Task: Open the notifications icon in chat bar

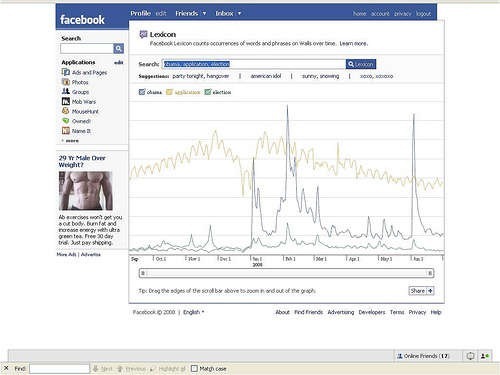Action: [x=470, y=356]
